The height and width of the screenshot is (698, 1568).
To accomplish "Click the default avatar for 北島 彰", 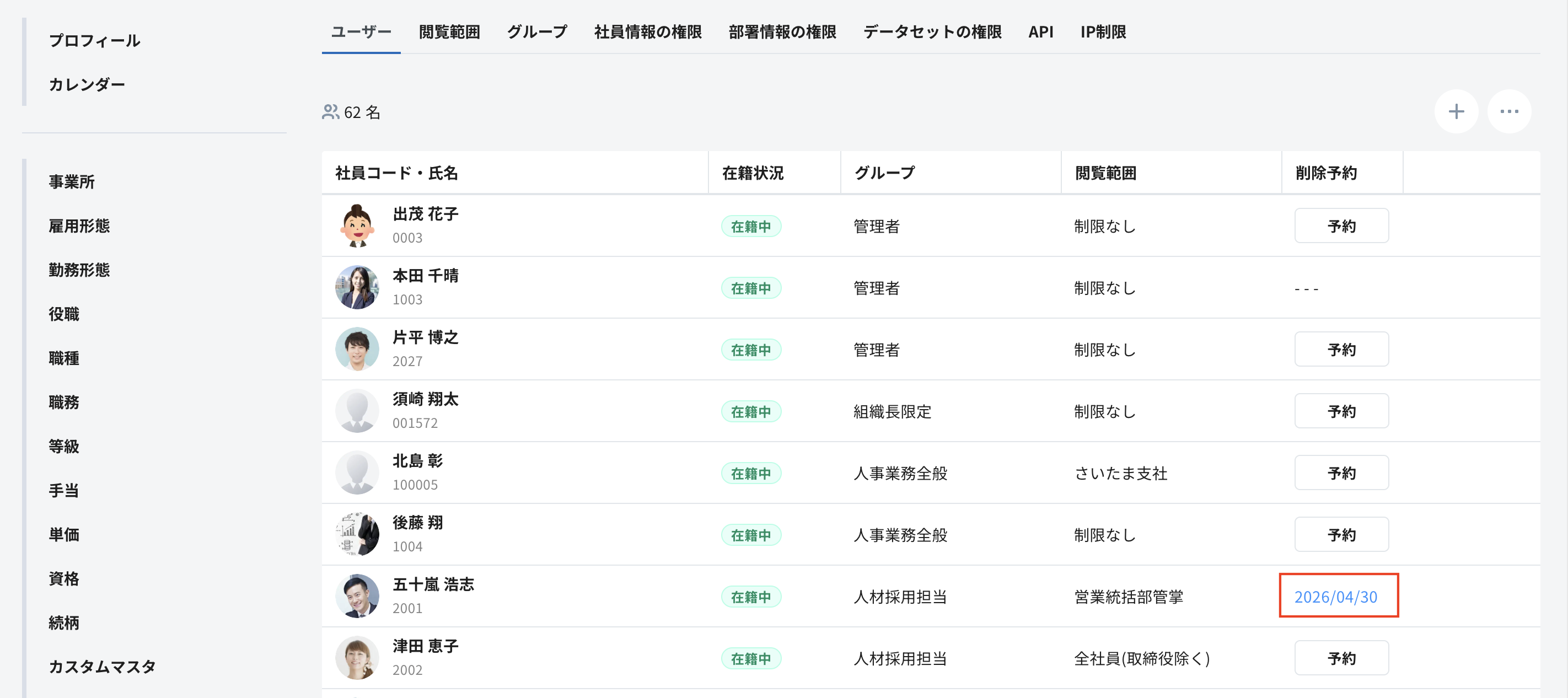I will pos(357,473).
